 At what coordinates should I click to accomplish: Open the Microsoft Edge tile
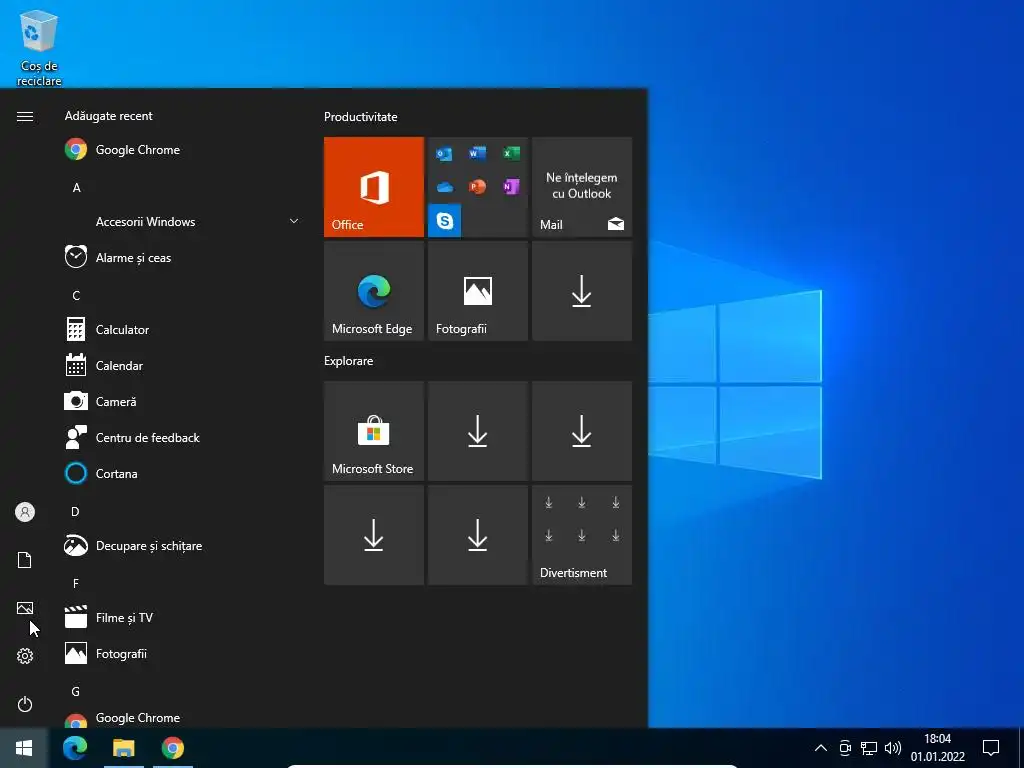pyautogui.click(x=374, y=291)
